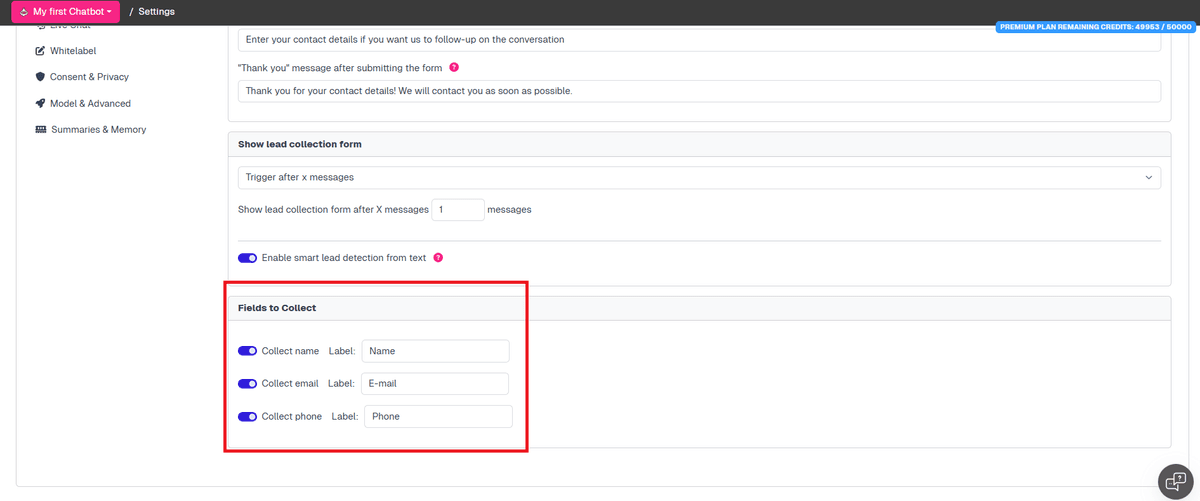Image resolution: width=1200 pixels, height=501 pixels.
Task: Click the Settings breadcrumb link
Action: pos(156,12)
